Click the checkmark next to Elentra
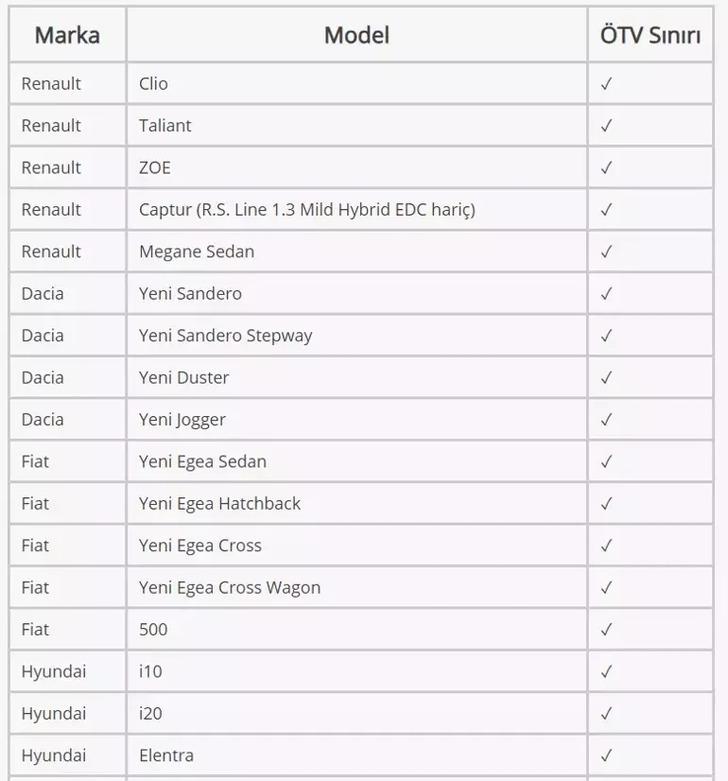Viewport: 728px width, 781px height. [x=606, y=756]
